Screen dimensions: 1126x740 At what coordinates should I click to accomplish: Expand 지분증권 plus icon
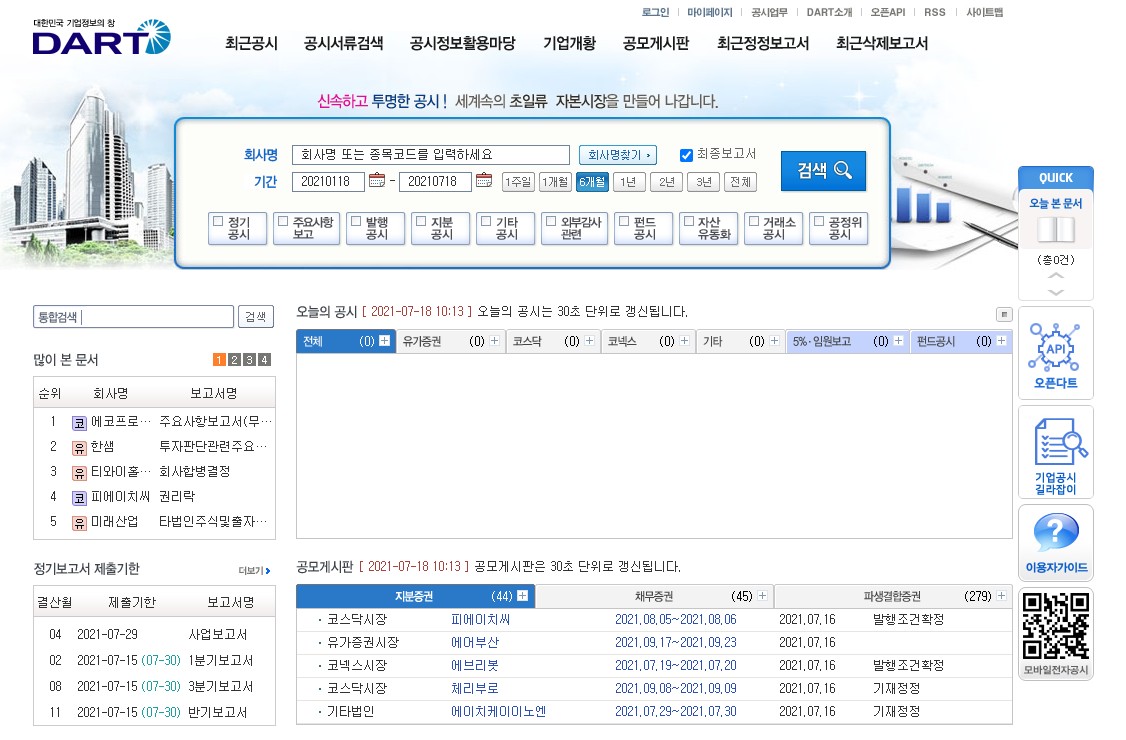point(522,596)
